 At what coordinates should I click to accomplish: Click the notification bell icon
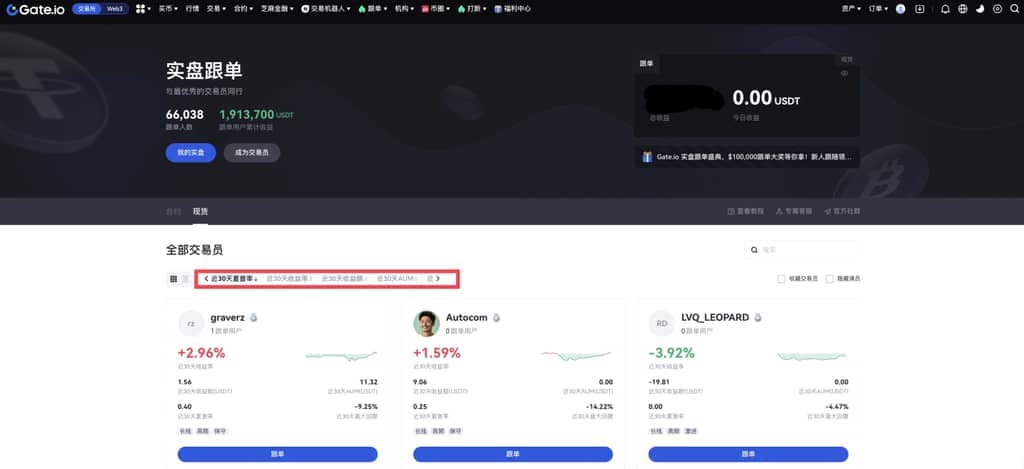945,9
